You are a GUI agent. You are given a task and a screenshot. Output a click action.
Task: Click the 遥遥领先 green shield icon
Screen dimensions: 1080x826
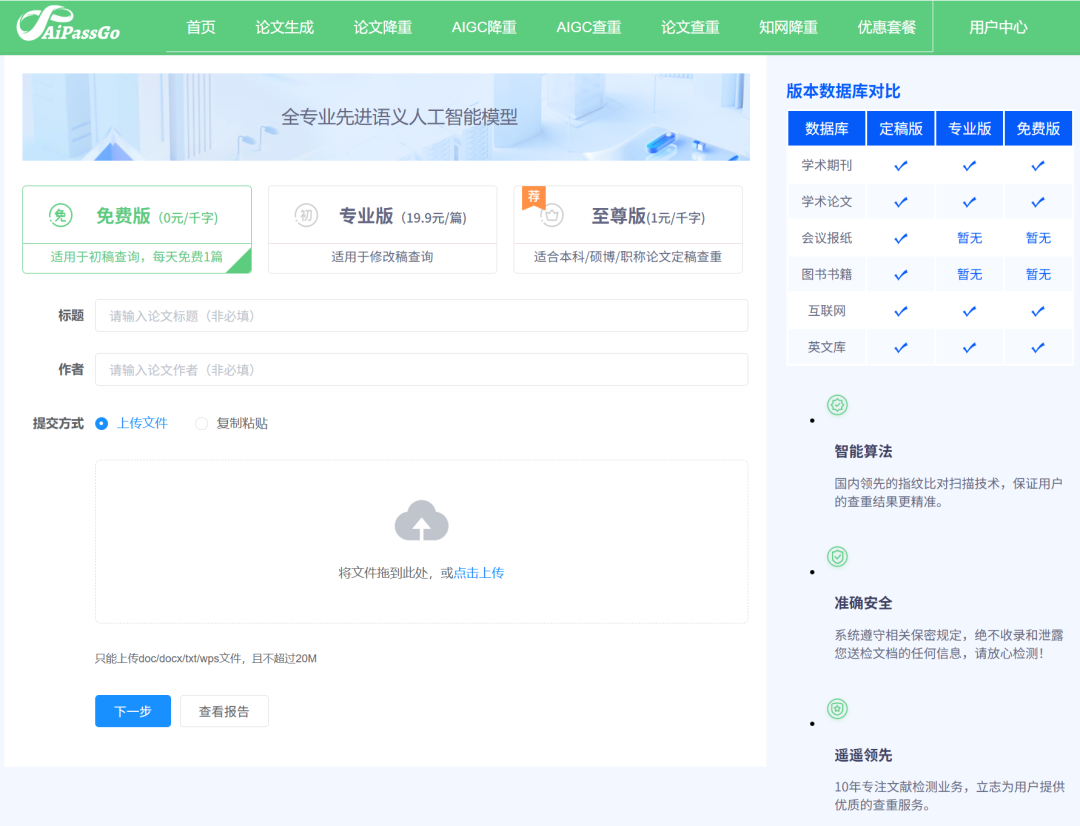pos(837,709)
